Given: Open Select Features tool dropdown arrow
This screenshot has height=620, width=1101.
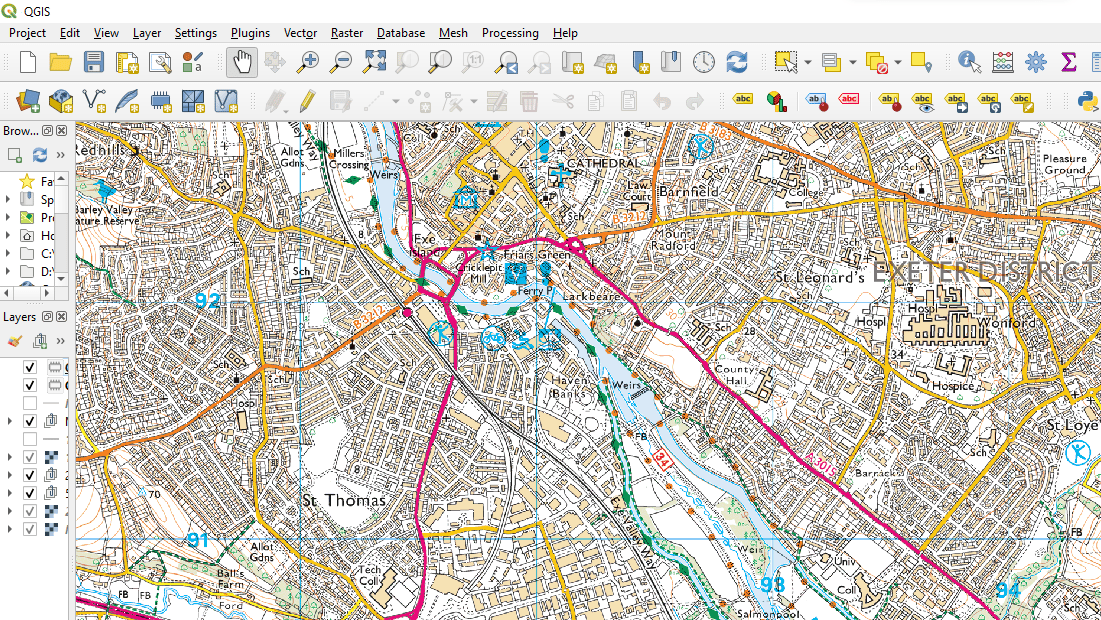Looking at the screenshot, I should click(x=807, y=62).
